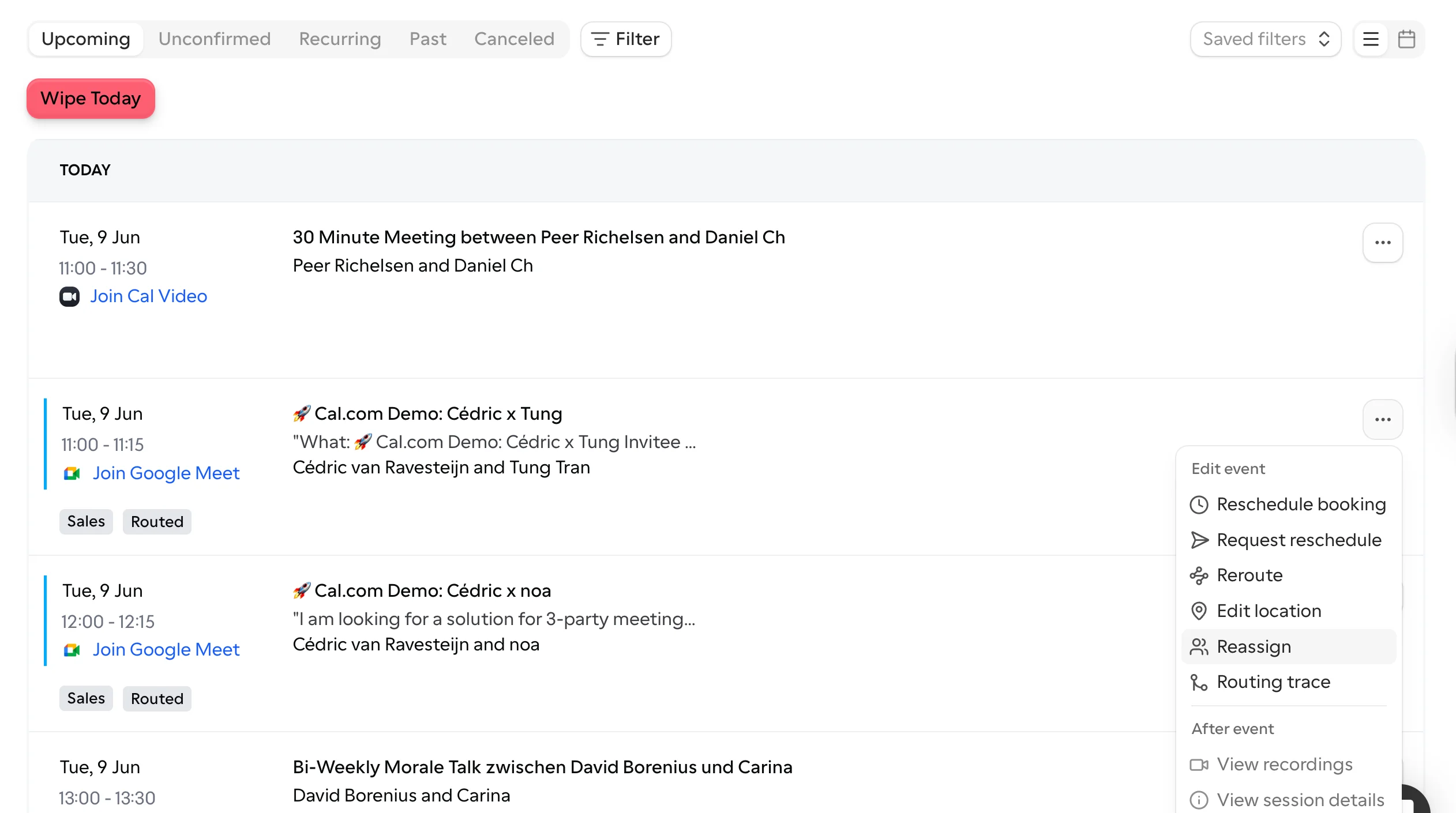Click the Filter button
Image resolution: width=1456 pixels, height=813 pixels.
(626, 39)
